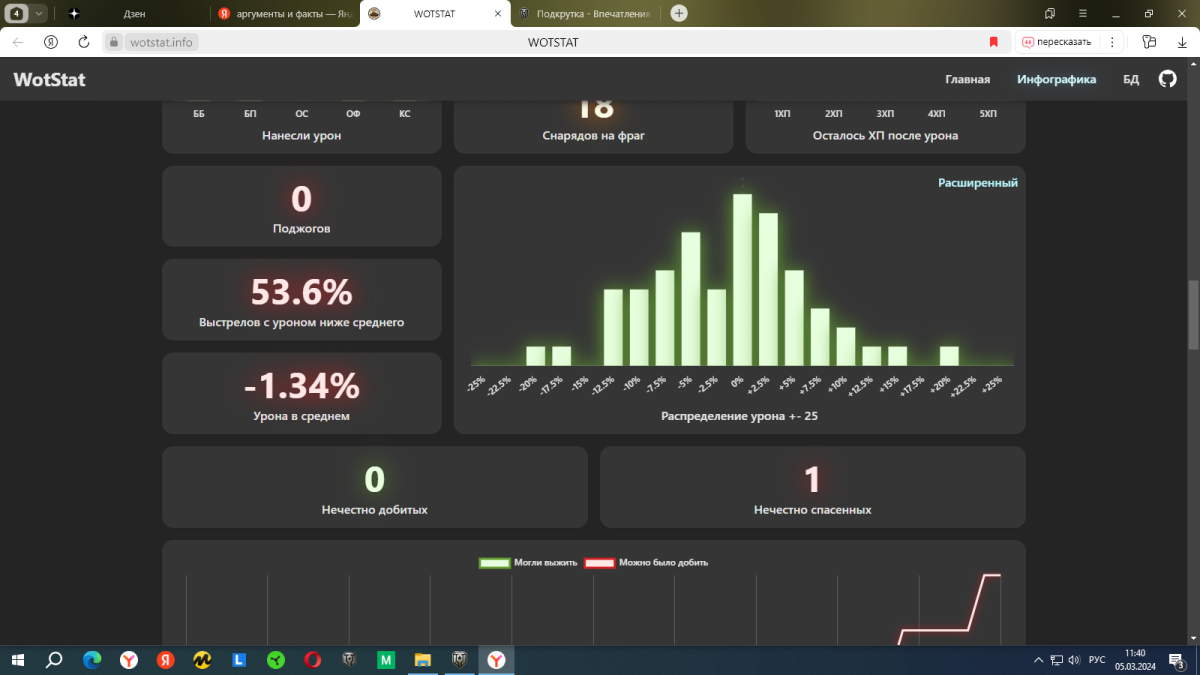Open the active Yandex Browser taskbar icon
Viewport: 1200px width, 675px height.
click(x=496, y=660)
